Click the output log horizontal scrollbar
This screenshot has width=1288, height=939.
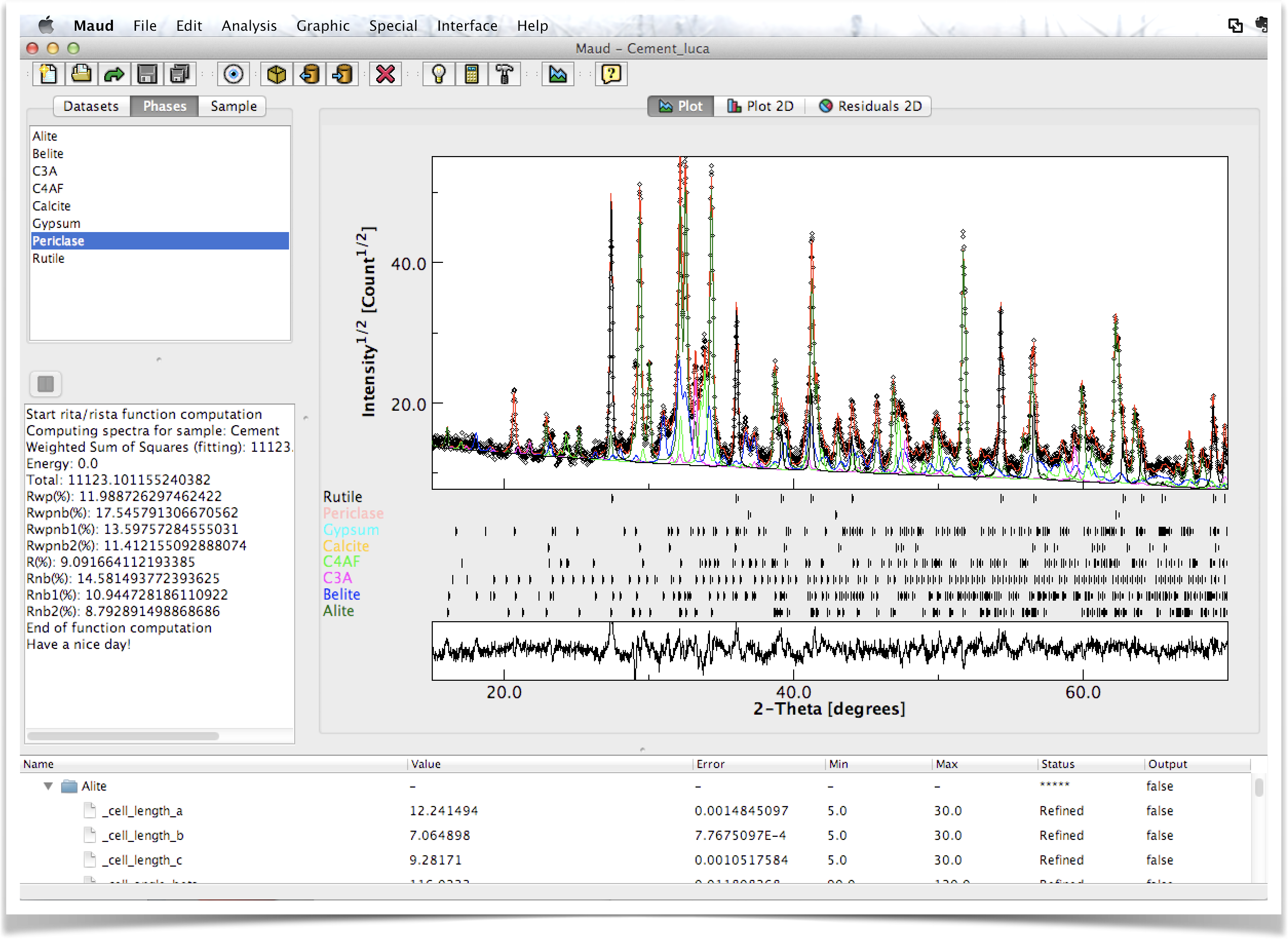coord(123,737)
